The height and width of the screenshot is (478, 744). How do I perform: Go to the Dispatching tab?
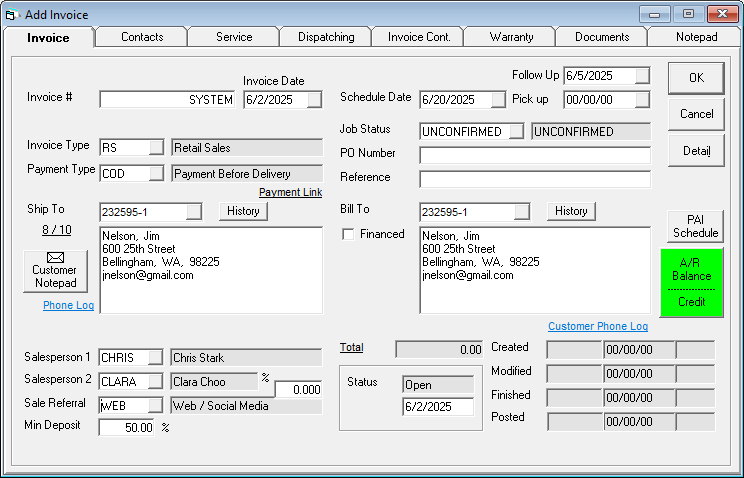click(326, 37)
